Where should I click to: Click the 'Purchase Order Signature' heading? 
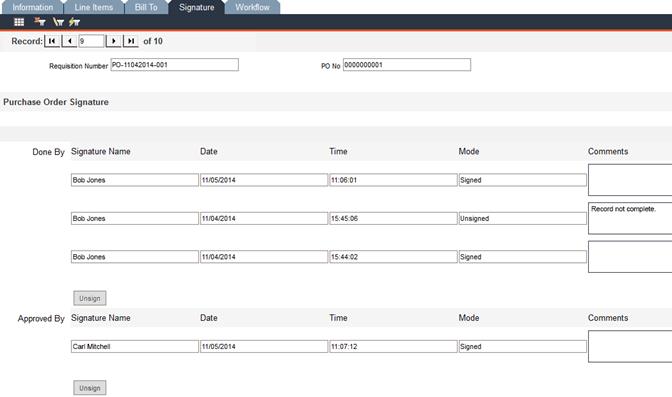click(x=56, y=102)
